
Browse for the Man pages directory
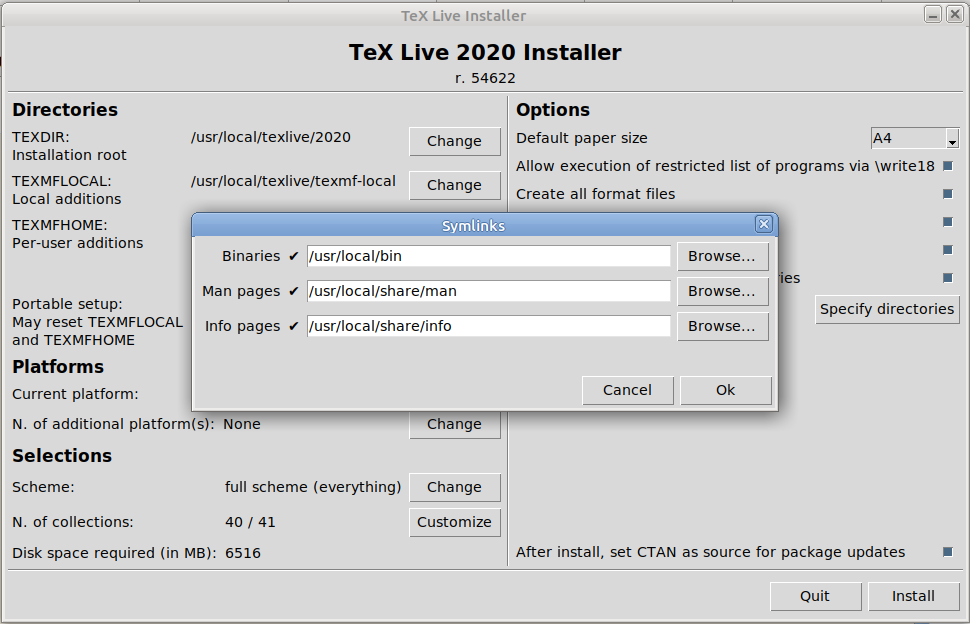click(x=723, y=291)
